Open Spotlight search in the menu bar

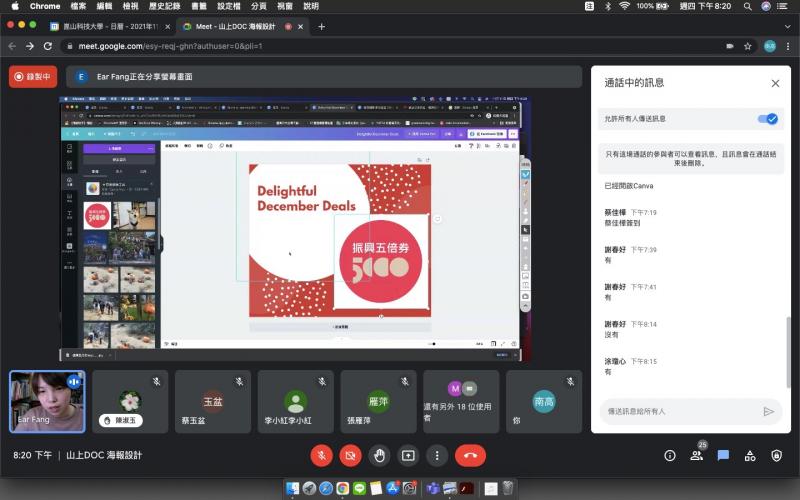[x=747, y=6]
